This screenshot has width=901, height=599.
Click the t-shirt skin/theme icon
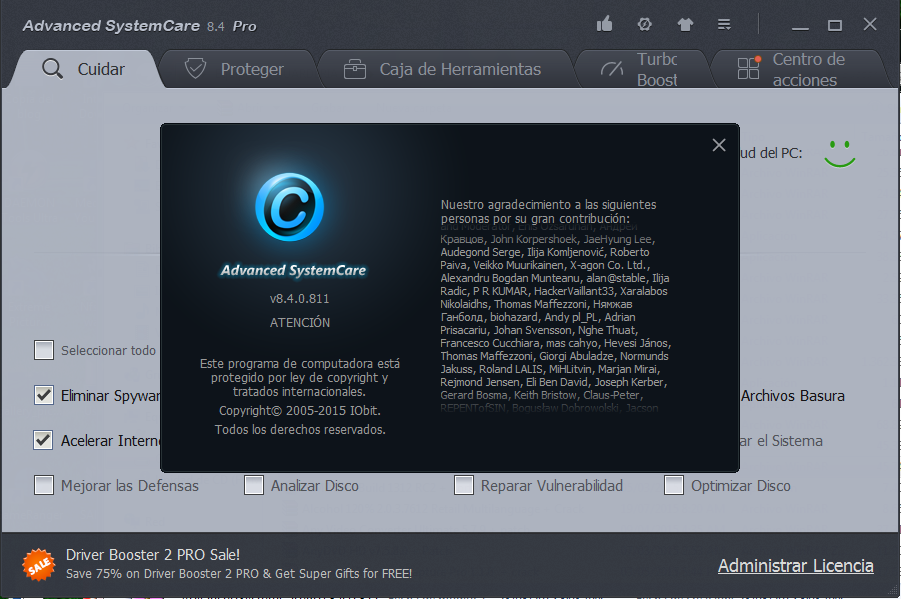684,23
